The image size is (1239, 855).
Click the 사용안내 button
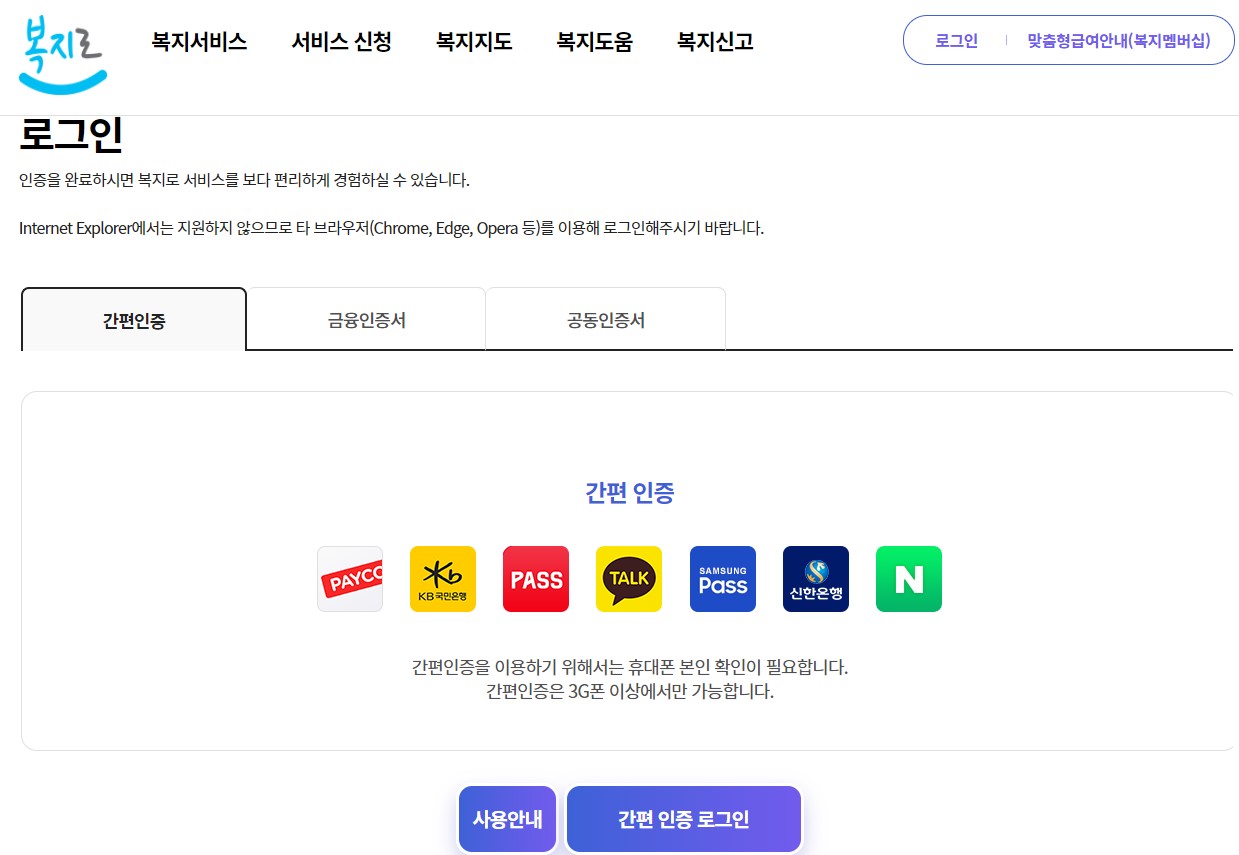(507, 818)
